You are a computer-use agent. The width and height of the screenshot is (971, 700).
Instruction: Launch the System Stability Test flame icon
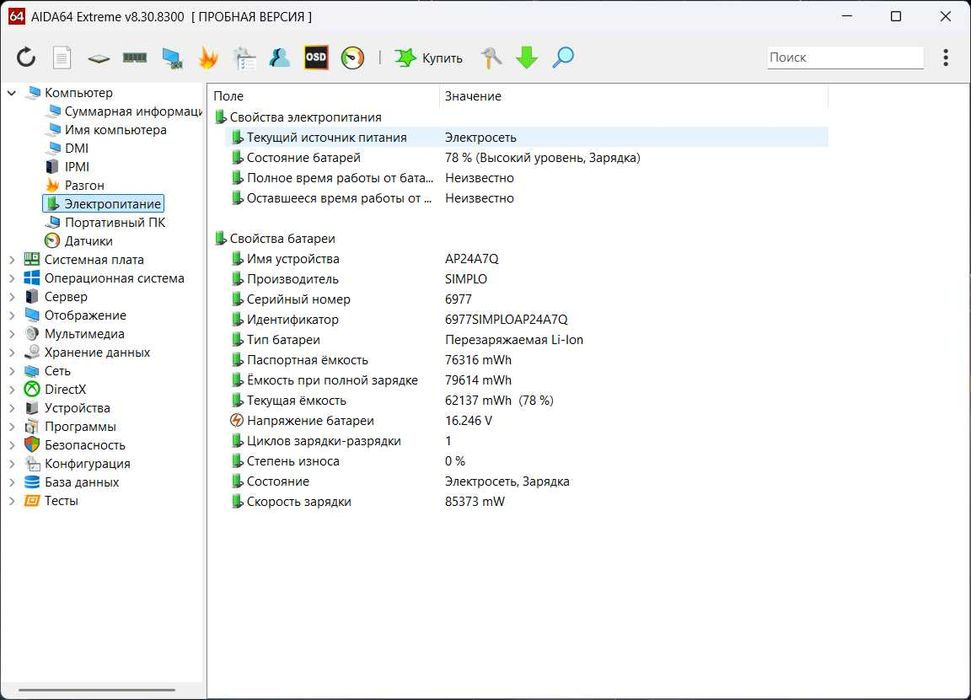[x=208, y=58]
